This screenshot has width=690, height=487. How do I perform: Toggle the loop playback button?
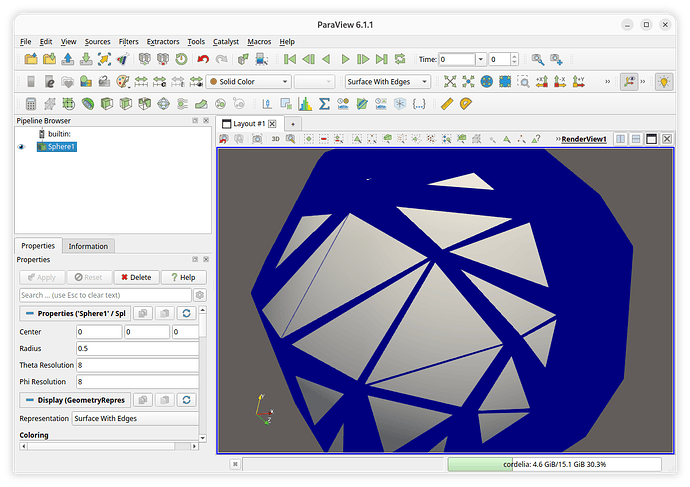coord(400,59)
